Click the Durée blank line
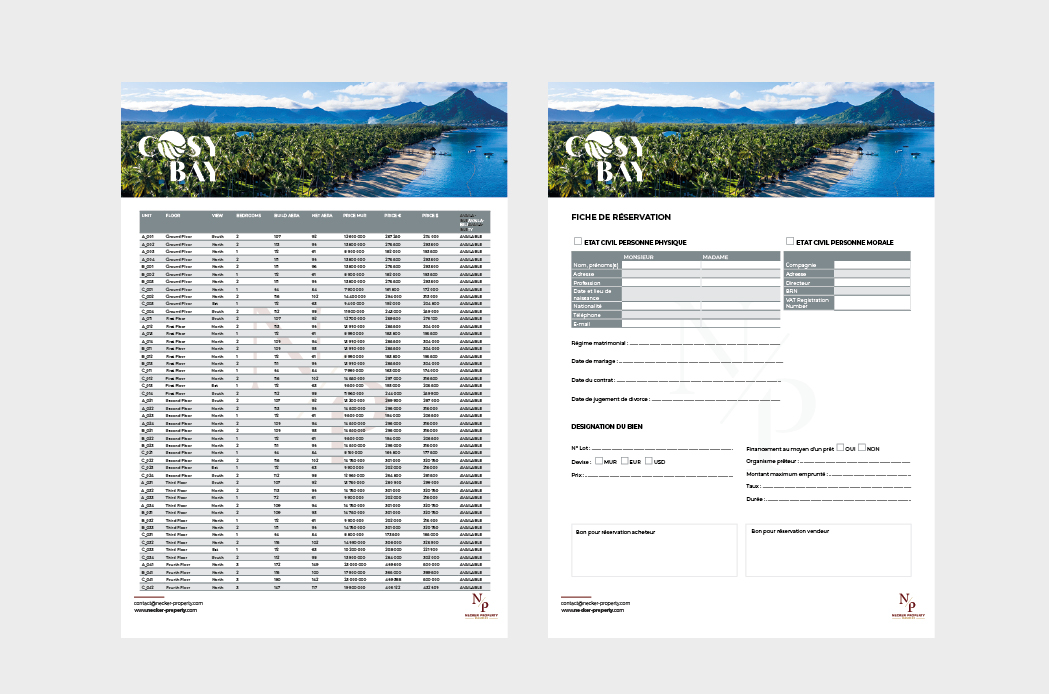This screenshot has height=694, width=1049. pyautogui.click(x=838, y=500)
